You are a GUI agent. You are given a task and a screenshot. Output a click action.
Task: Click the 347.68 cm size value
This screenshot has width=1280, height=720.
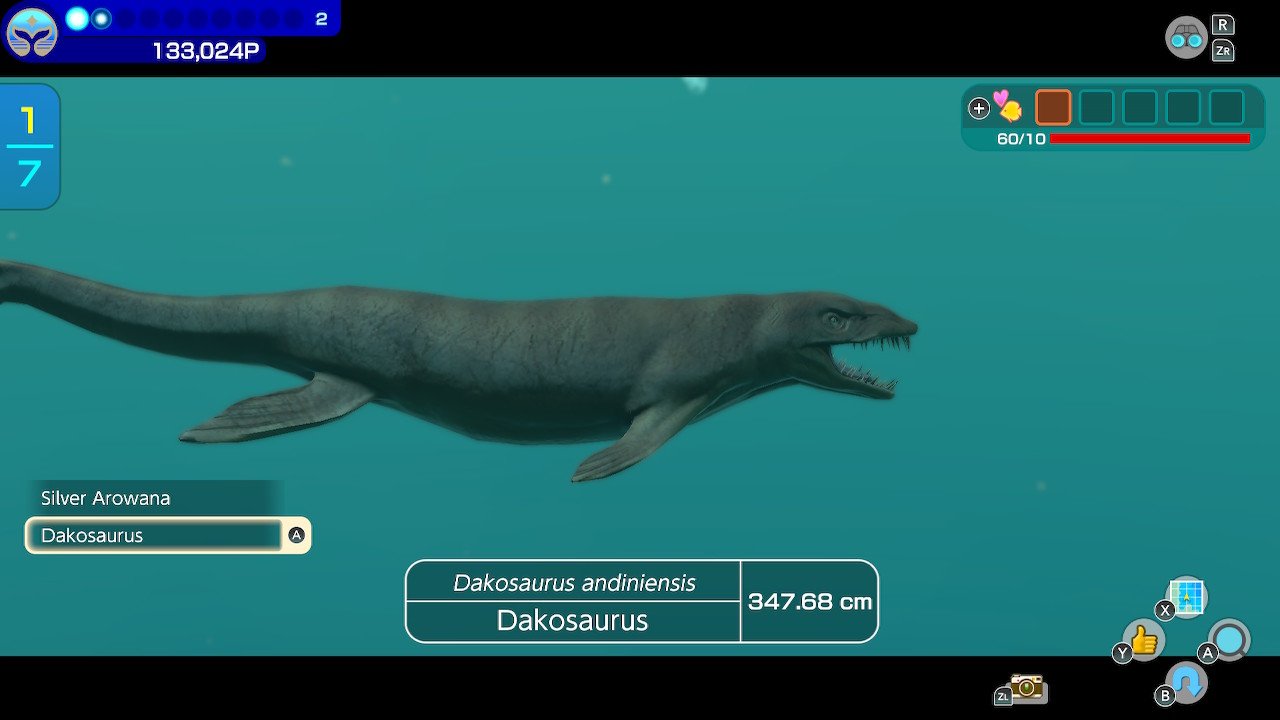[x=810, y=601]
